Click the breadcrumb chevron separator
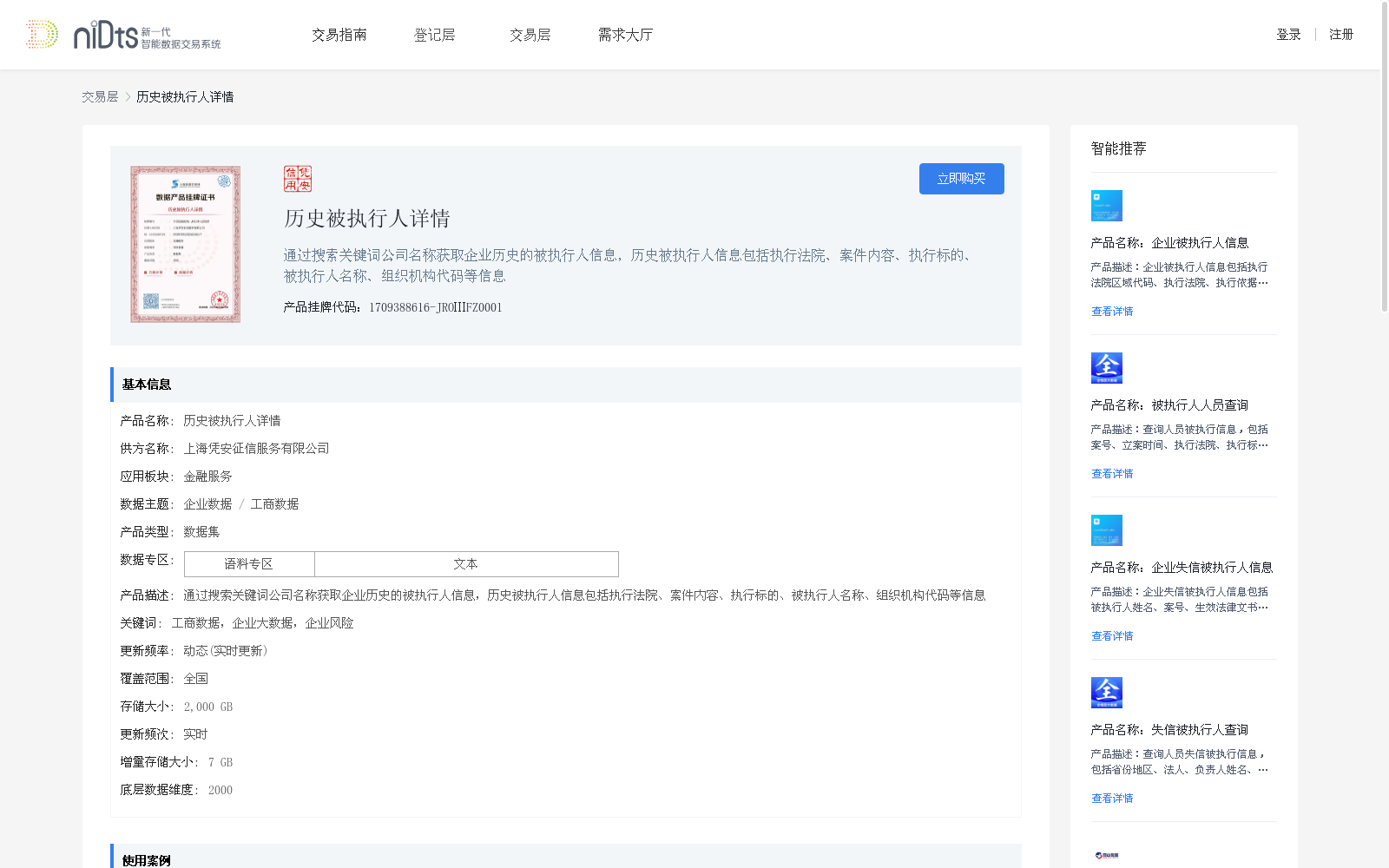 (x=128, y=97)
